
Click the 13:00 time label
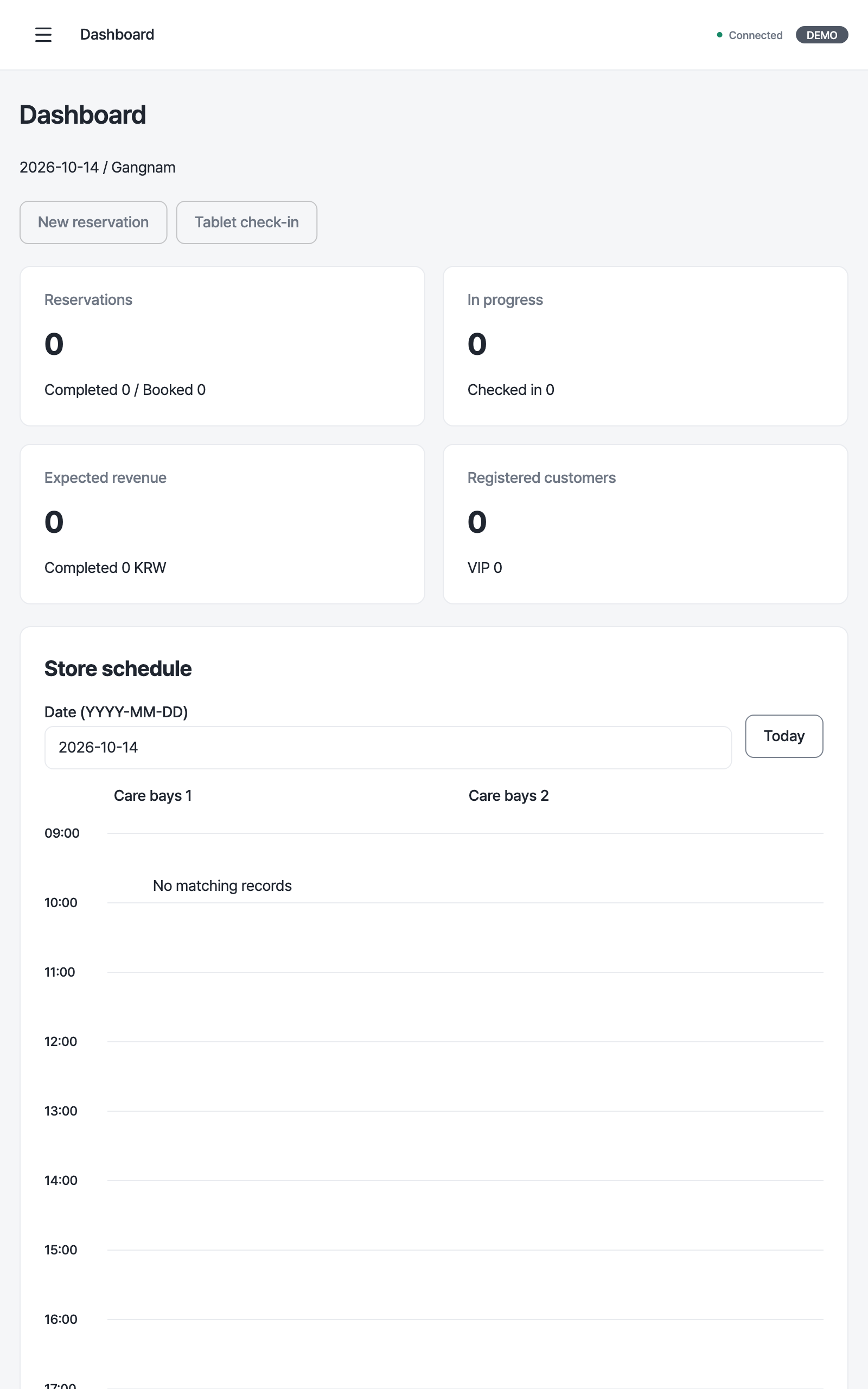(61, 1111)
